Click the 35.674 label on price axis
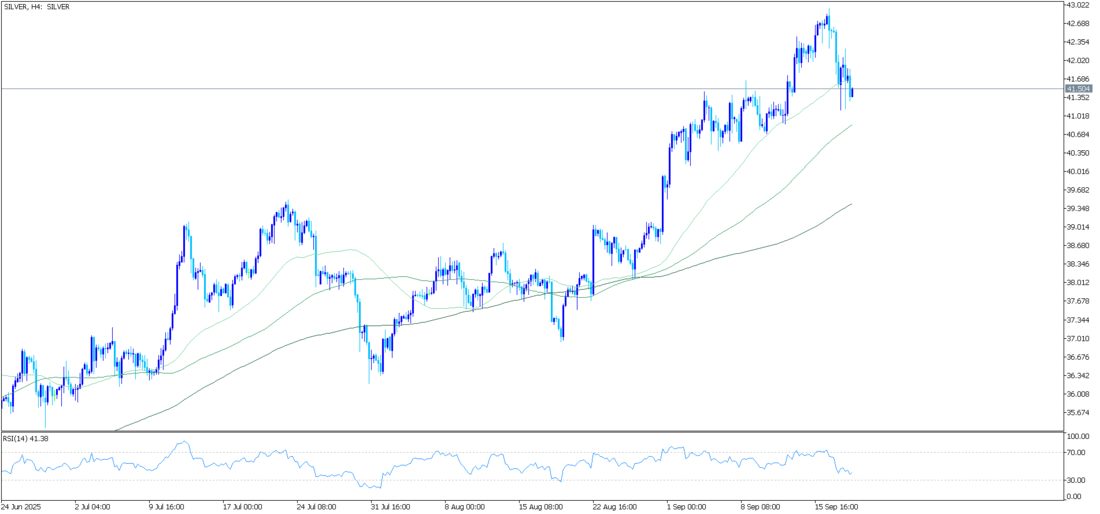Image resolution: width=1100 pixels, height=514 pixels. point(1078,412)
